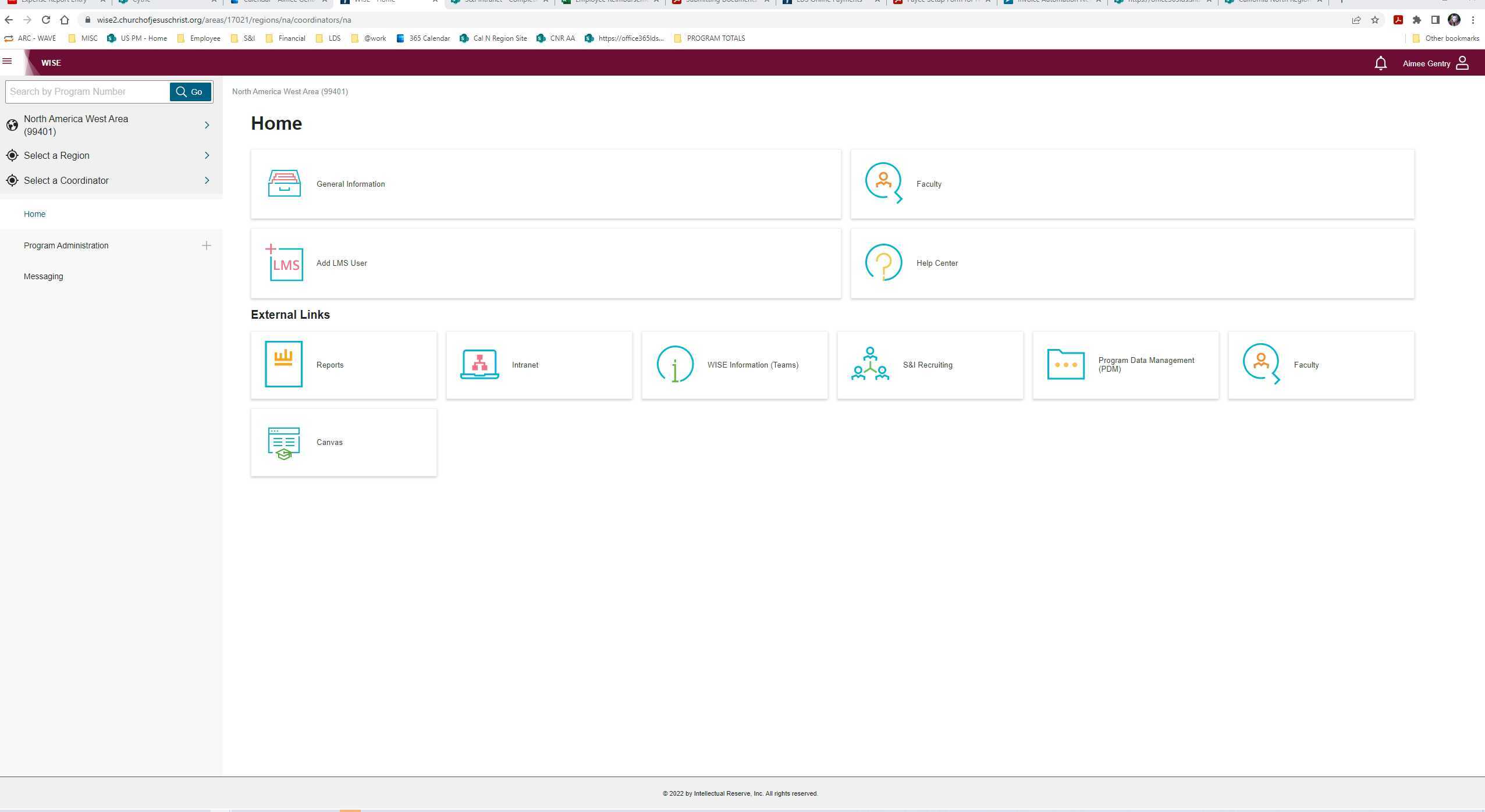Open the Reports chart icon
Image resolution: width=1485 pixels, height=812 pixels.
[283, 365]
